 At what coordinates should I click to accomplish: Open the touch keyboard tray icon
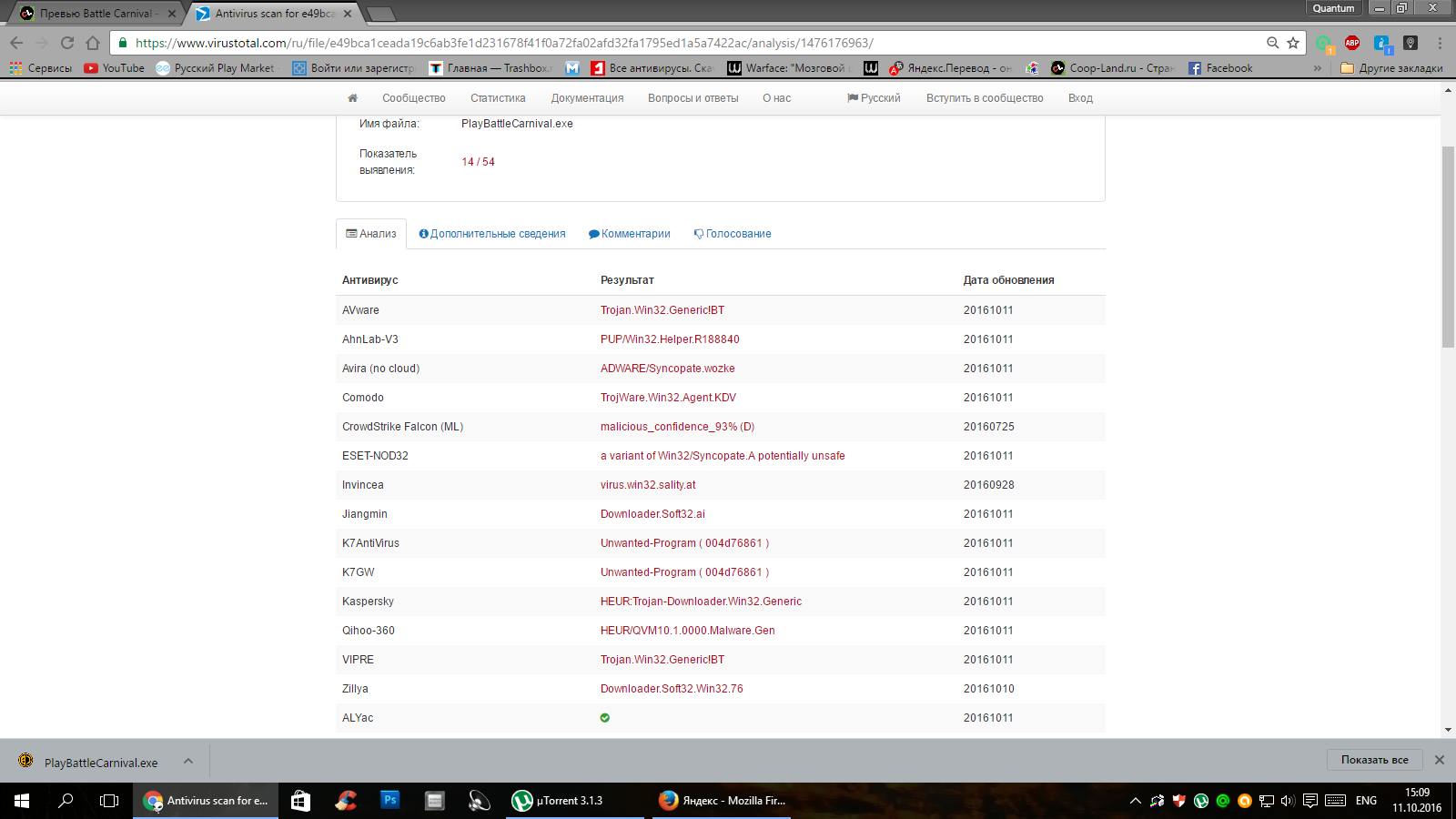1336,801
